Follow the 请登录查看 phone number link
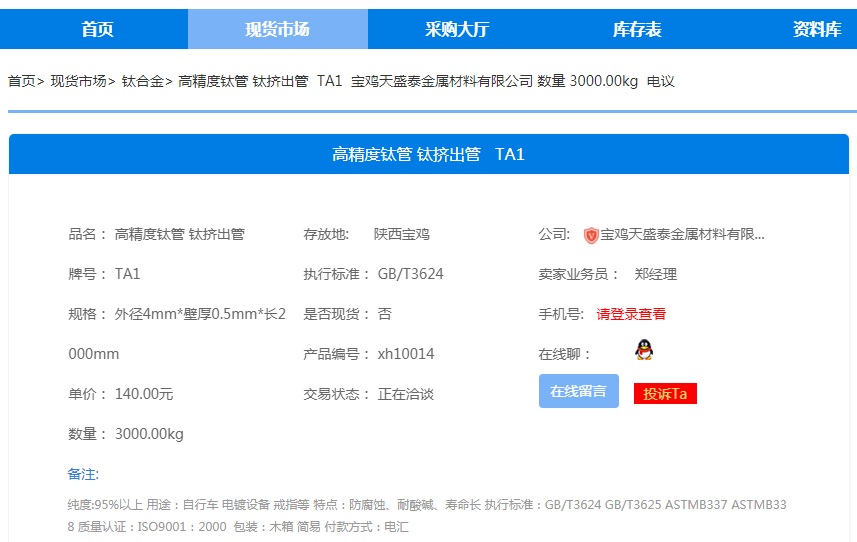857x542 pixels. [x=631, y=314]
